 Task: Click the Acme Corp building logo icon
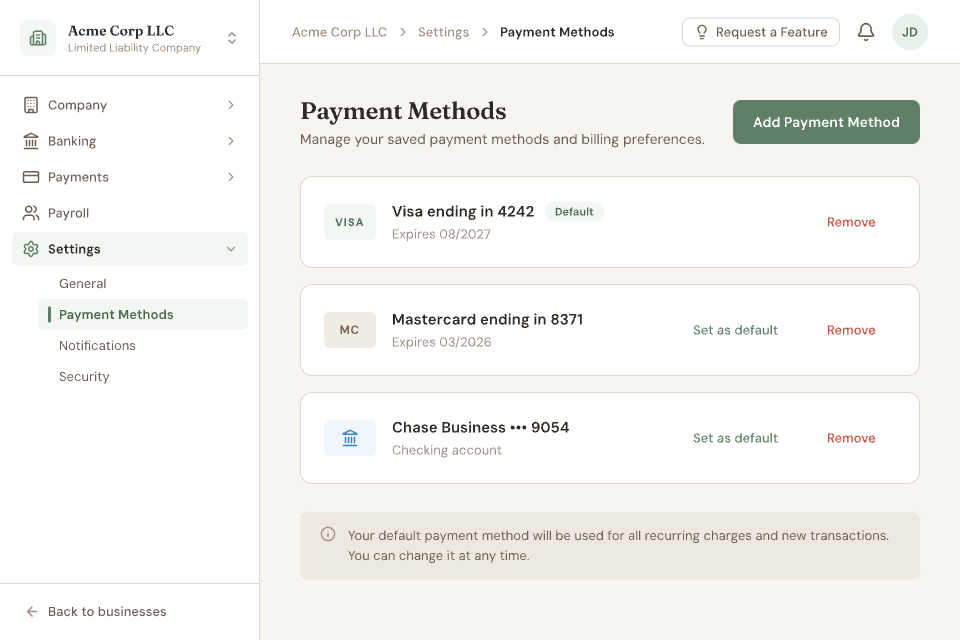38,38
